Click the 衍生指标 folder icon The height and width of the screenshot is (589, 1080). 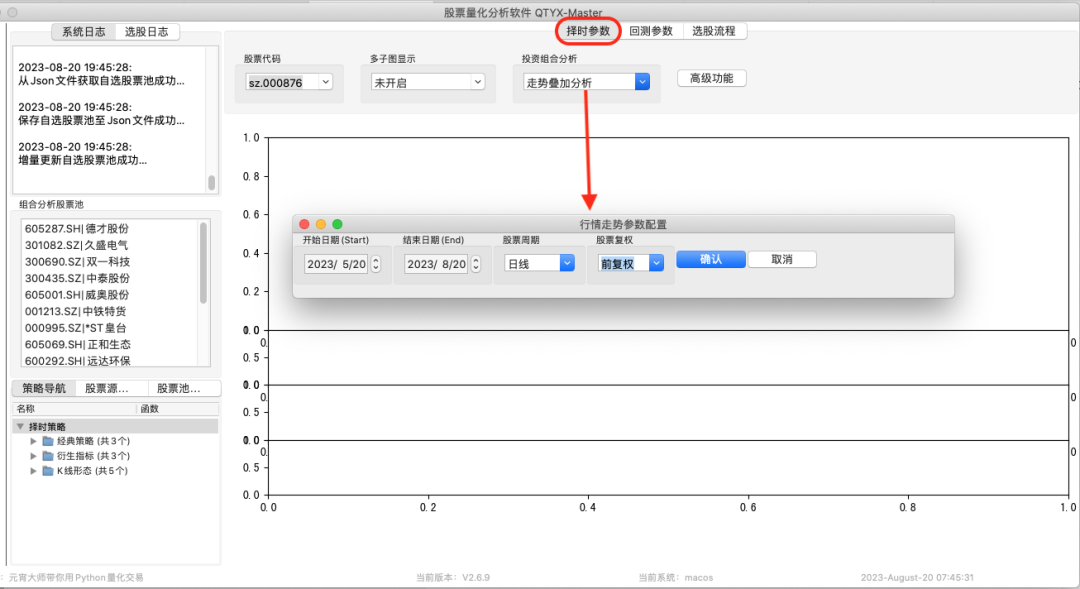pyautogui.click(x=48, y=456)
